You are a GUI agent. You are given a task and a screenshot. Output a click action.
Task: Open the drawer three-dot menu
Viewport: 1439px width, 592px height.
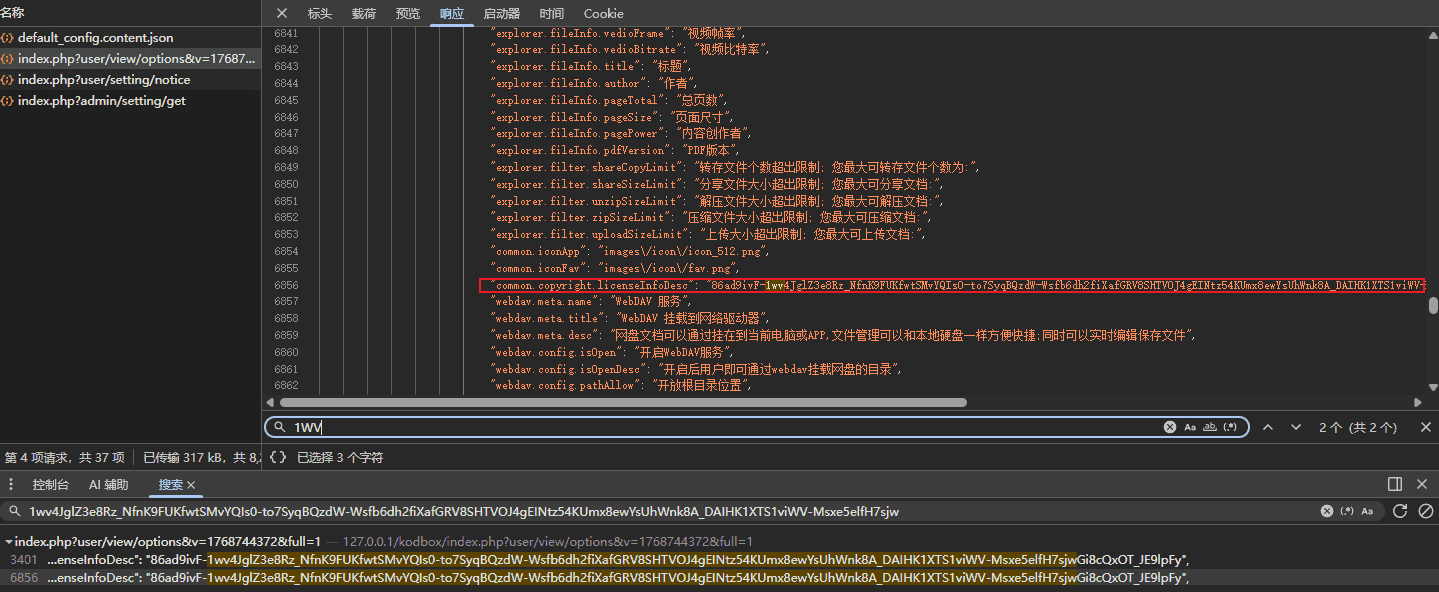coord(13,484)
